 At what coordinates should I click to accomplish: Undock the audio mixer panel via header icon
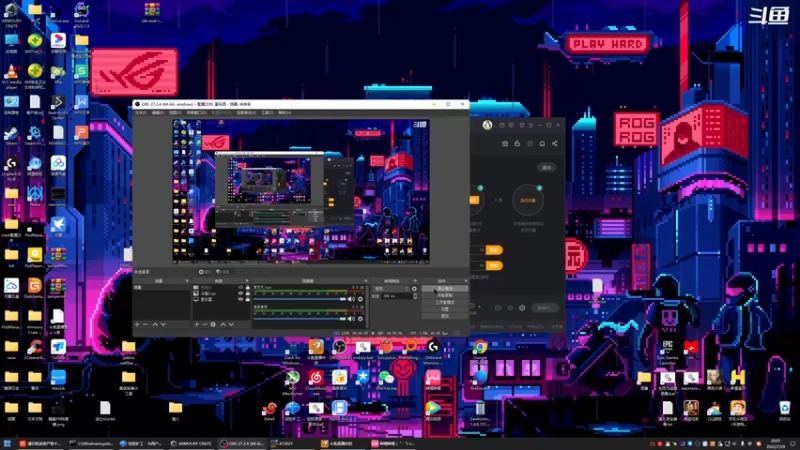pyautogui.click(x=365, y=281)
